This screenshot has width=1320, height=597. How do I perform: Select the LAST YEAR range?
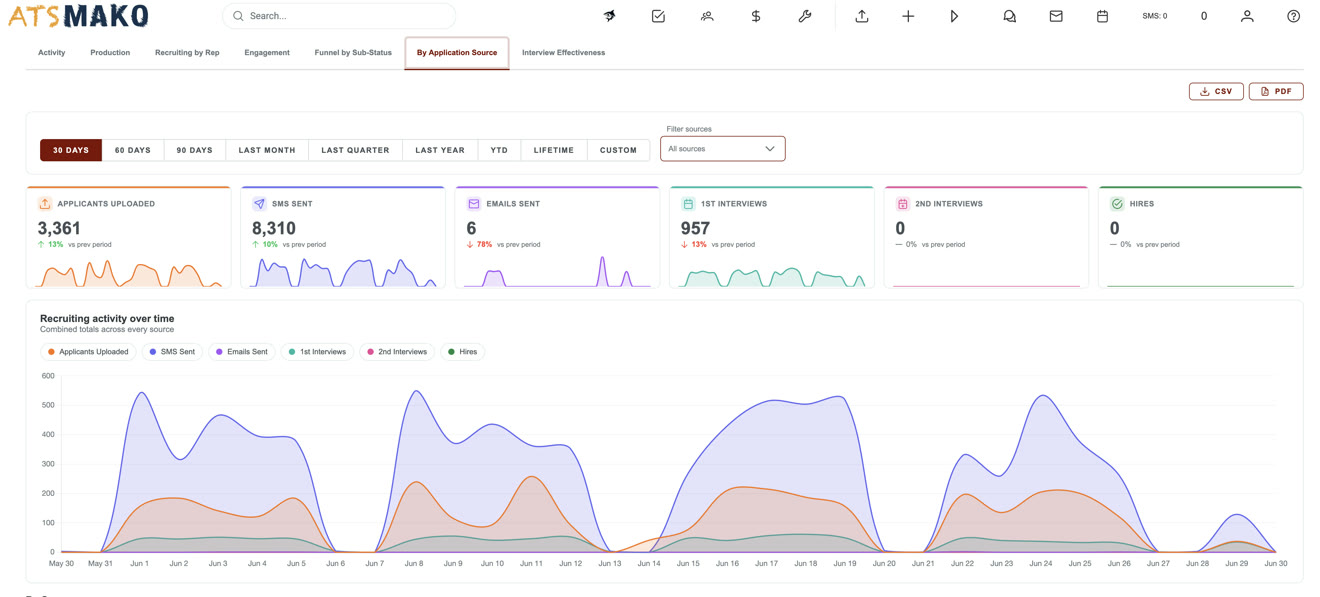tap(440, 150)
